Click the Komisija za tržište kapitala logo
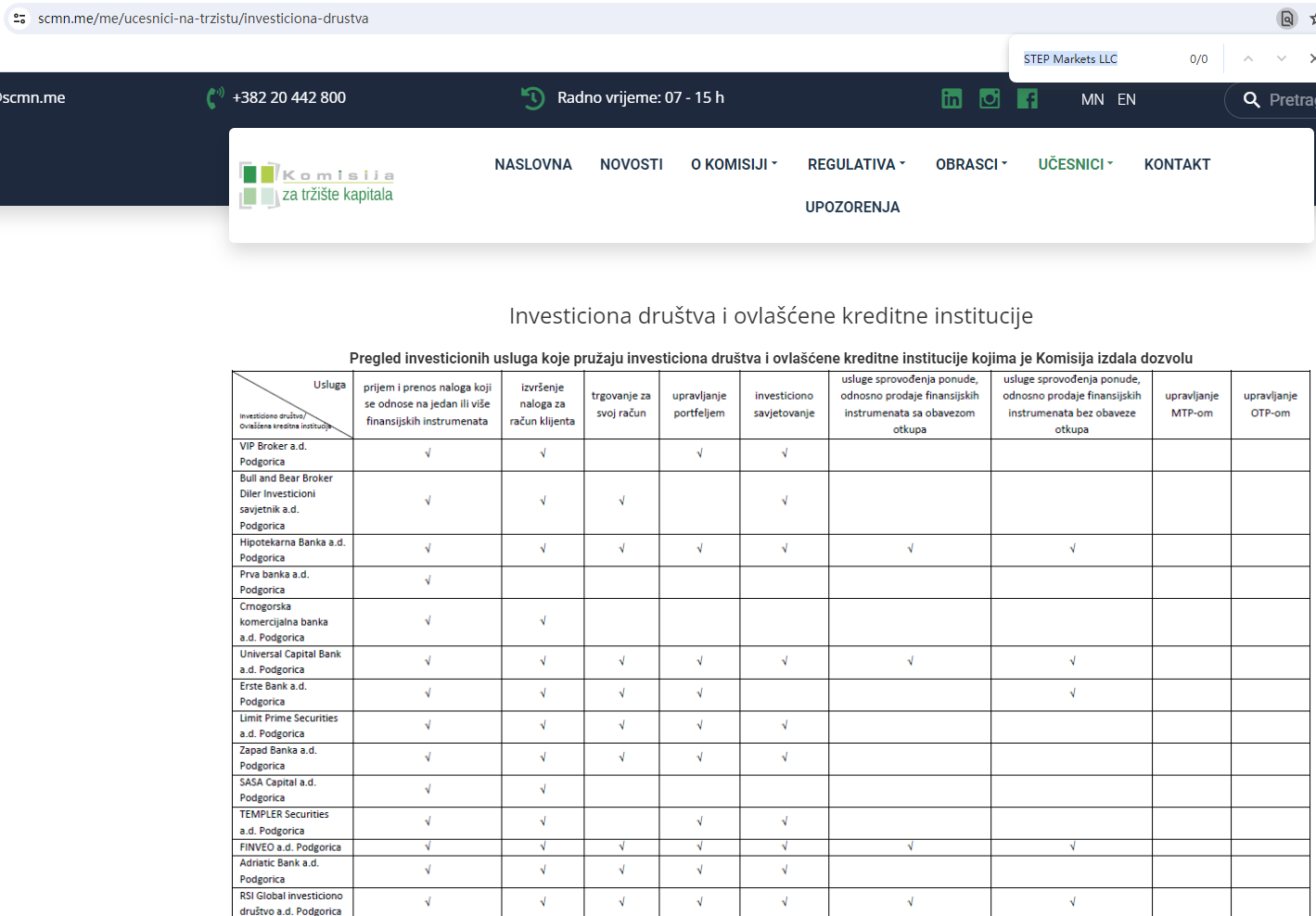 coord(317,184)
